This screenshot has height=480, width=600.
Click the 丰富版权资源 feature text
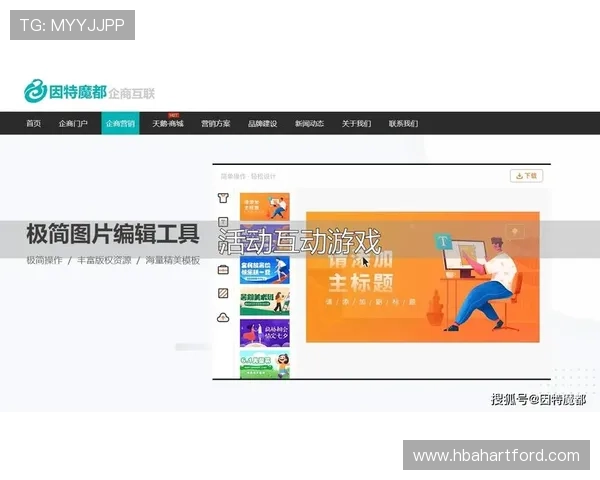[104, 260]
